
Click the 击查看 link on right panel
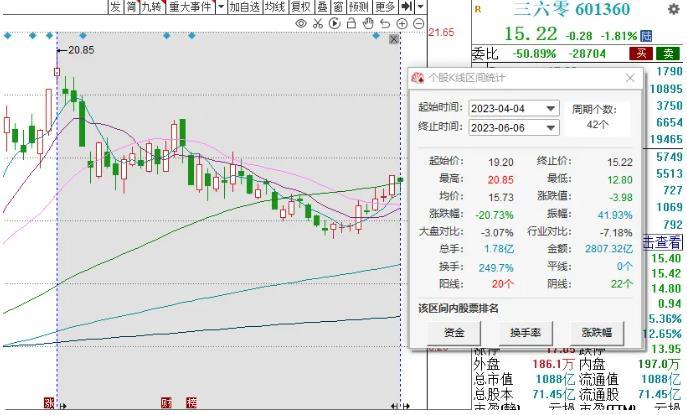coord(662,242)
